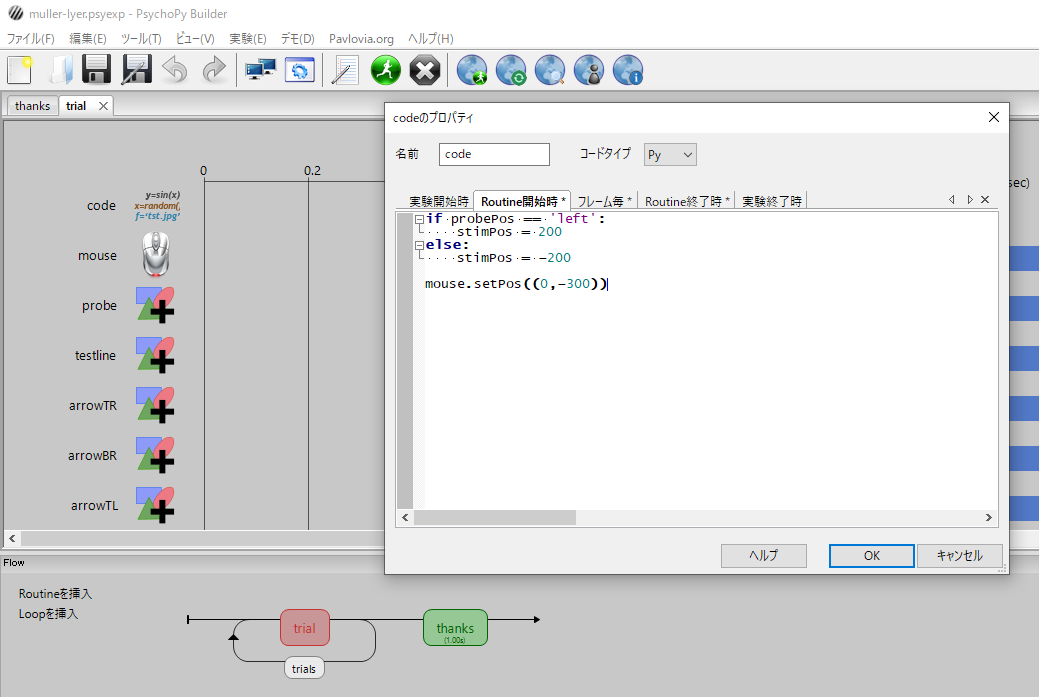Save the experiment with the floppy icon
This screenshot has width=1039, height=697.
point(97,70)
